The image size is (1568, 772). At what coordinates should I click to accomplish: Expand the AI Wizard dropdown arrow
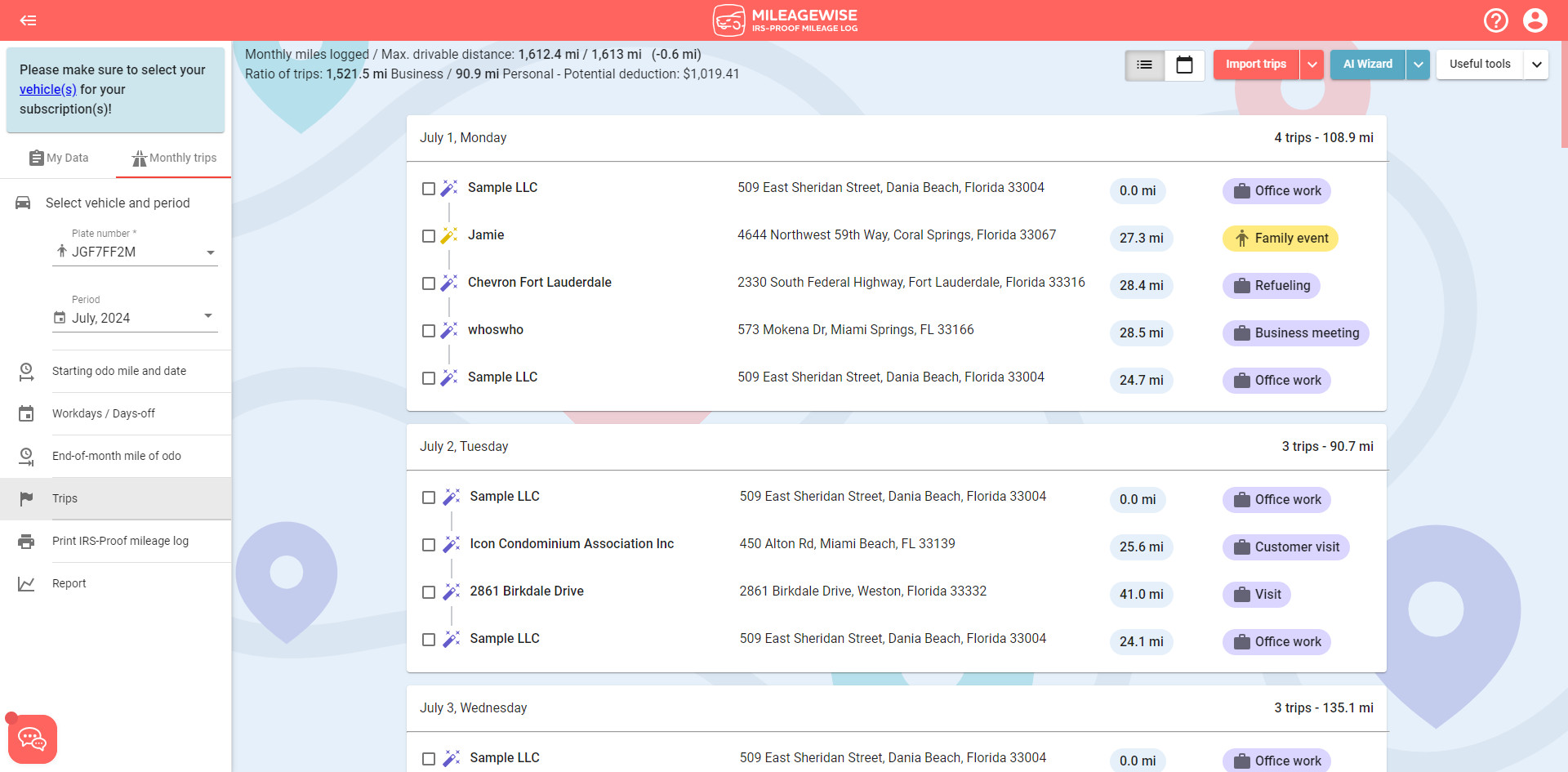1419,65
